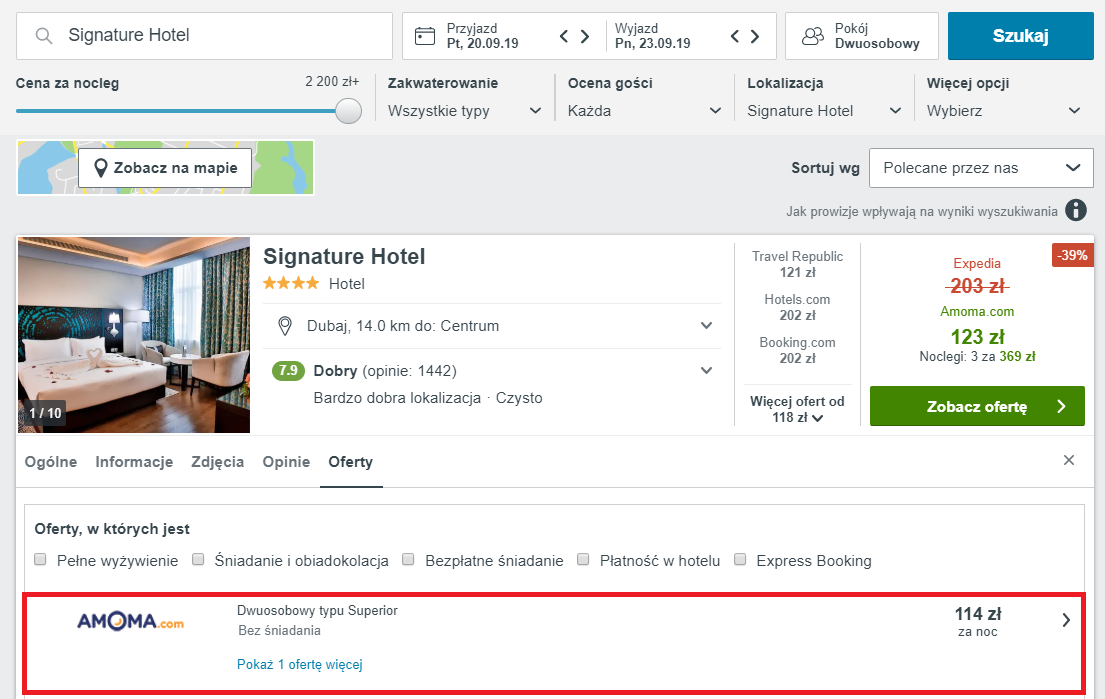Tick Bezpłatne śniadanie checkbox
This screenshot has width=1105, height=699.
click(x=408, y=559)
